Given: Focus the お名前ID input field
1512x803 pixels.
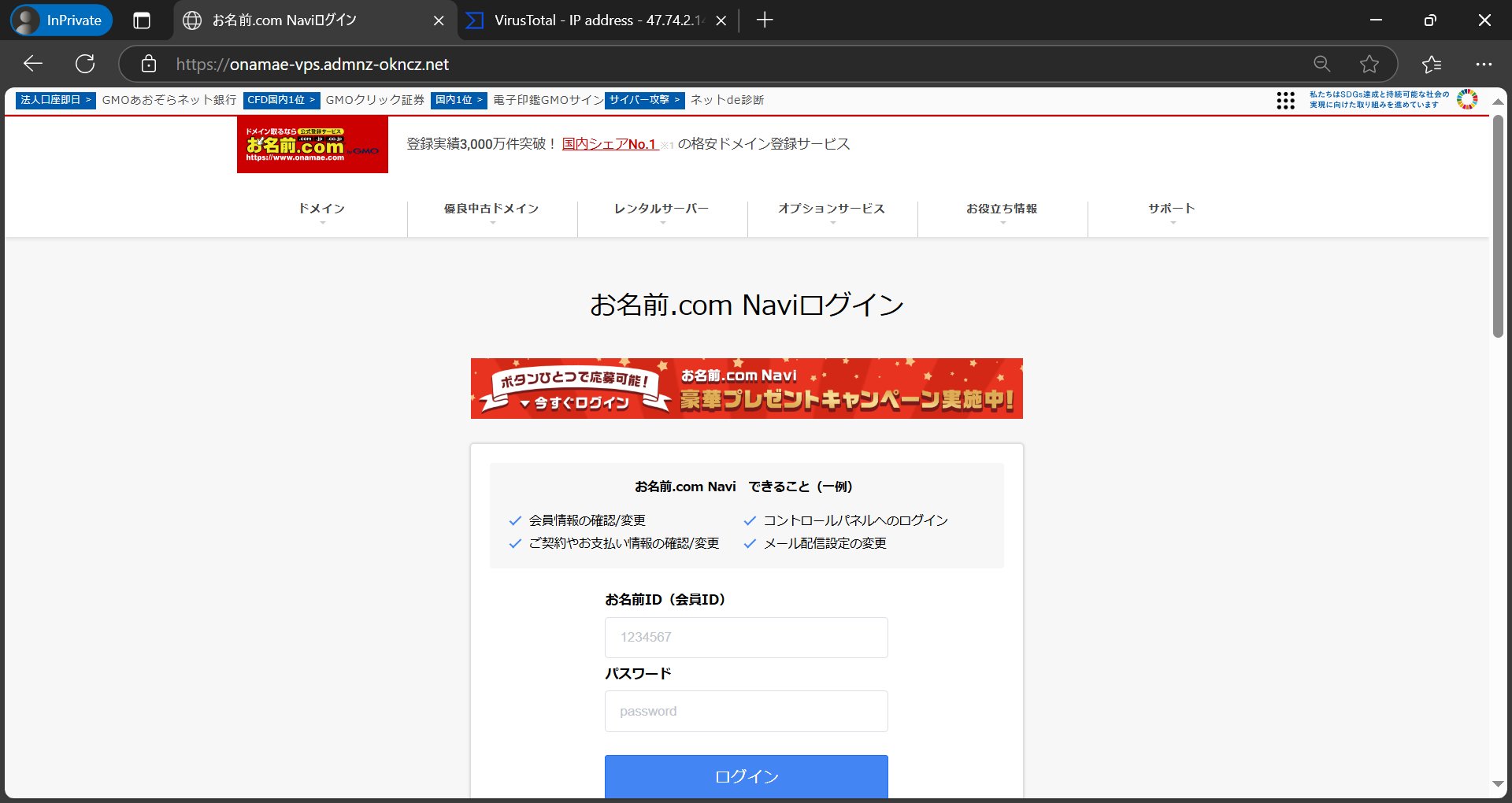Looking at the screenshot, I should (747, 638).
